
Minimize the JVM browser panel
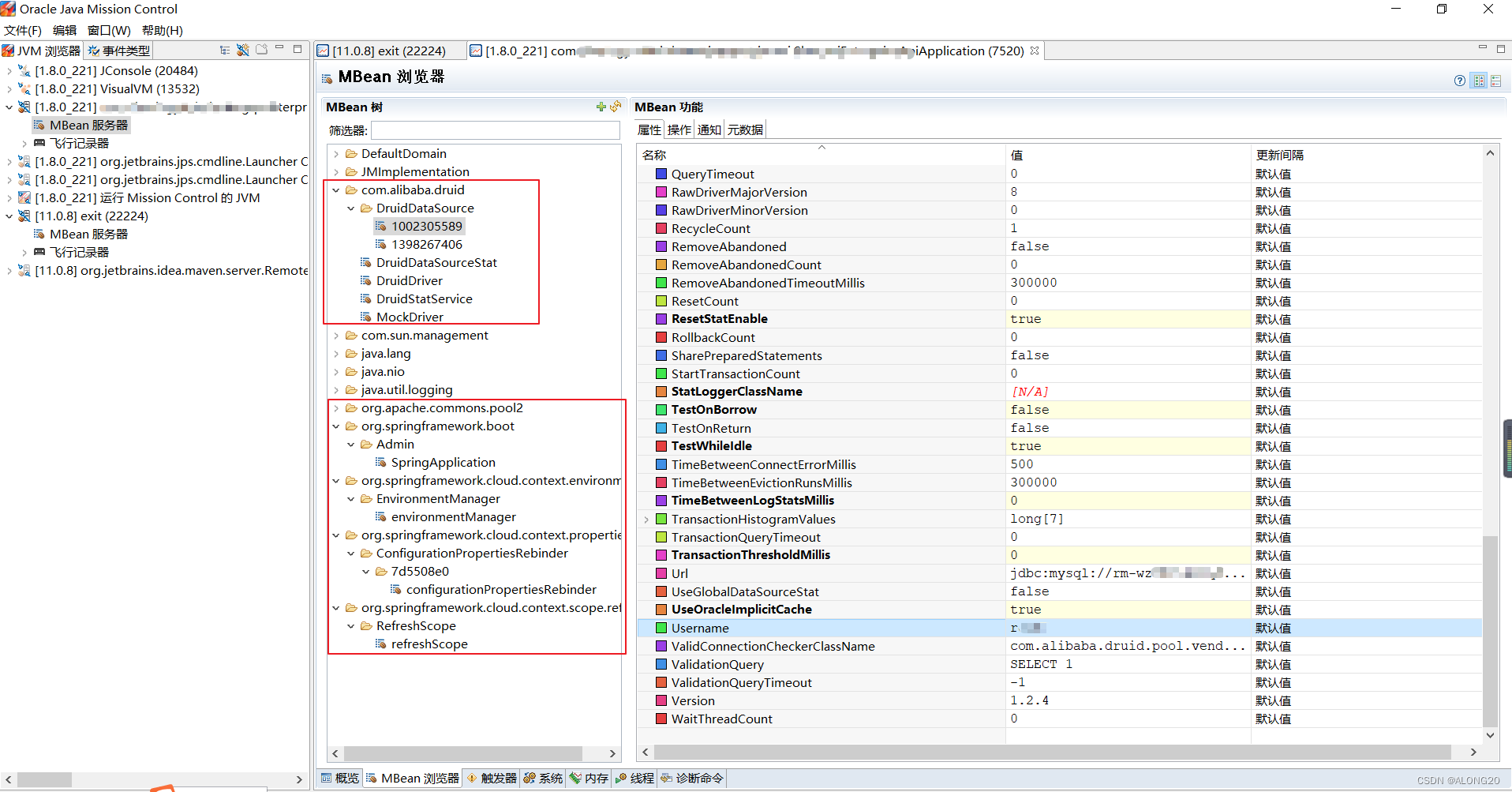[279, 48]
